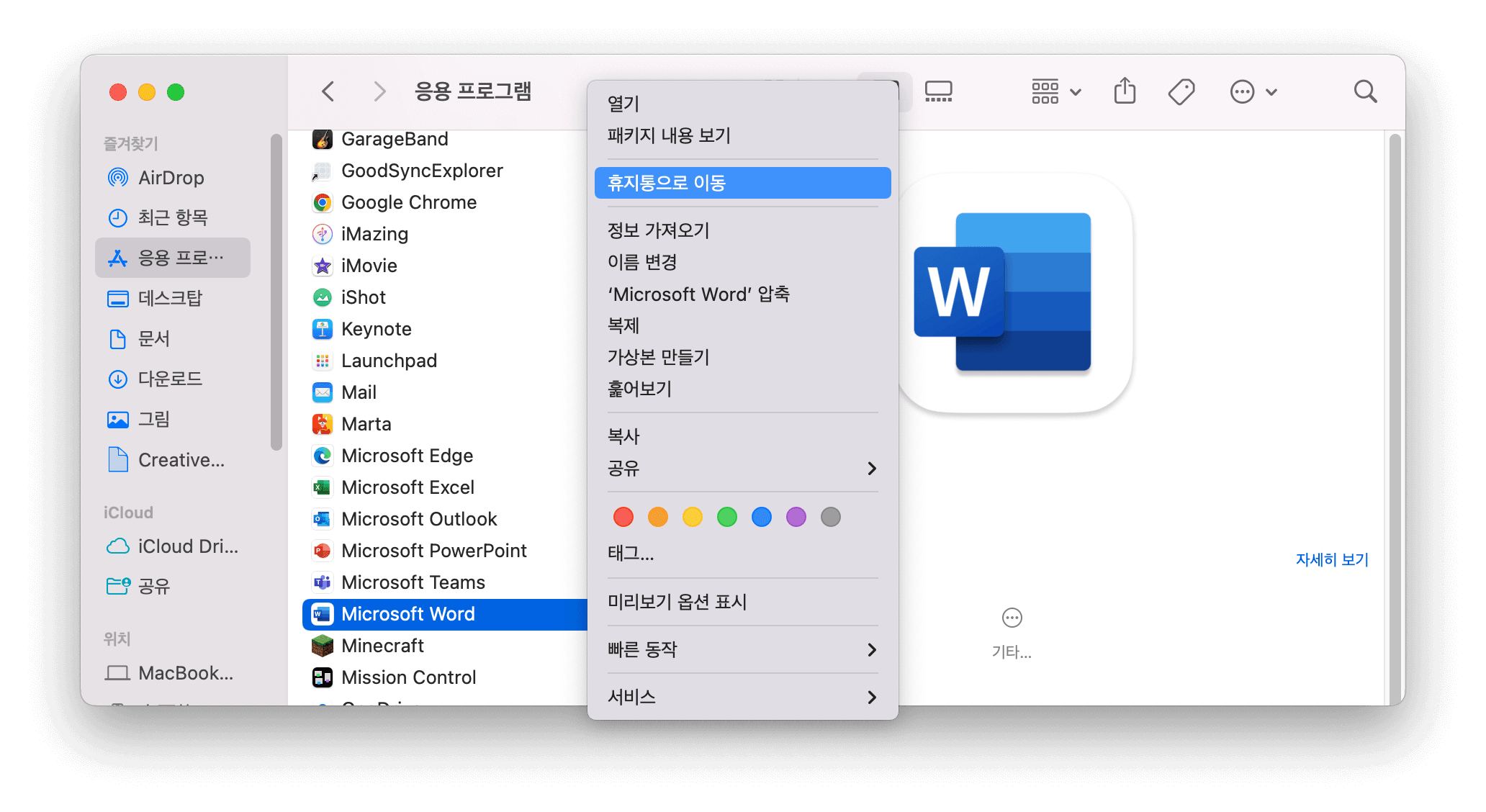Select Mail in the app list
Screen dimensions: 1486x812
click(x=445, y=392)
